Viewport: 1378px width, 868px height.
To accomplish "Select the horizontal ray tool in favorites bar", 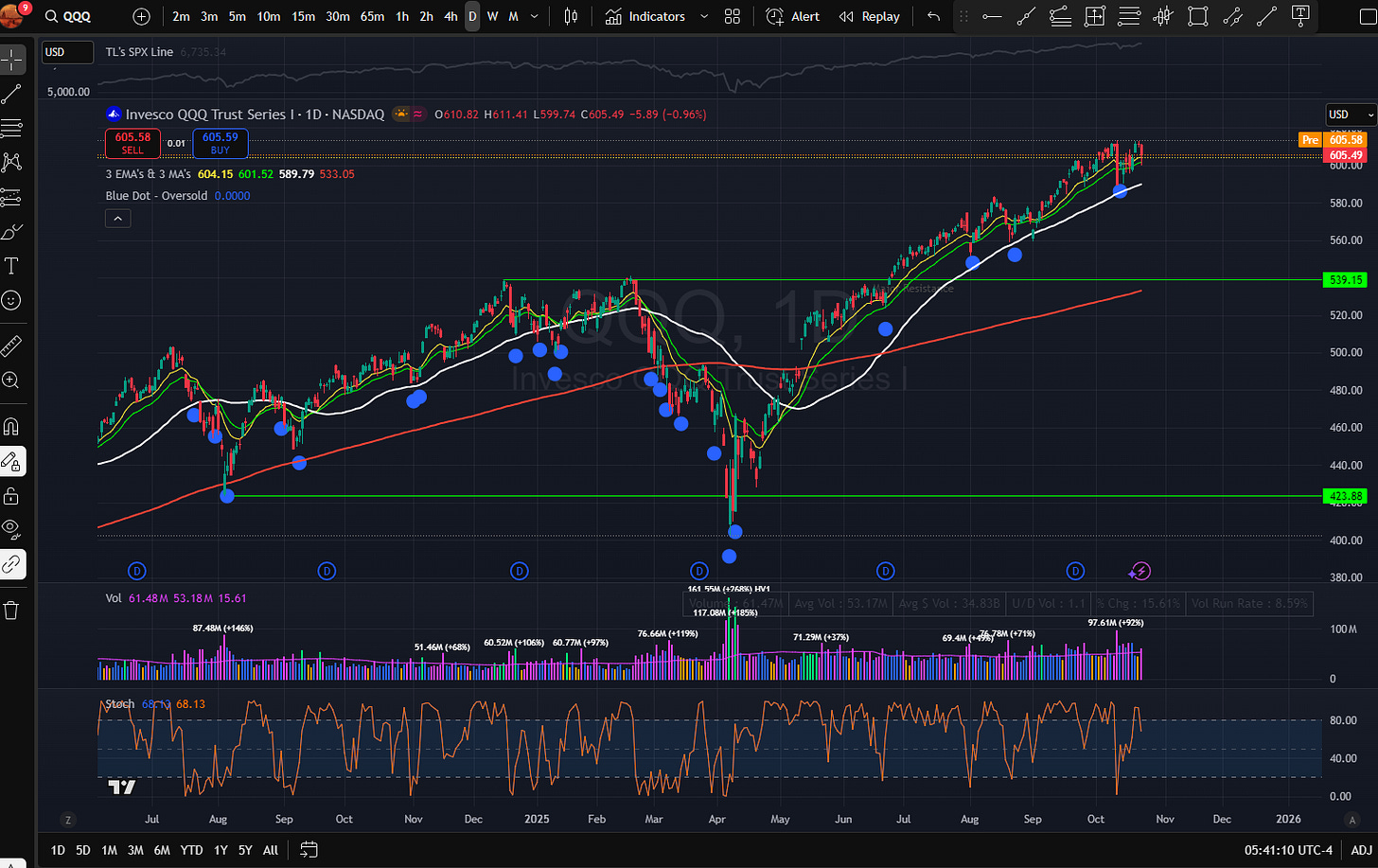I will [992, 16].
